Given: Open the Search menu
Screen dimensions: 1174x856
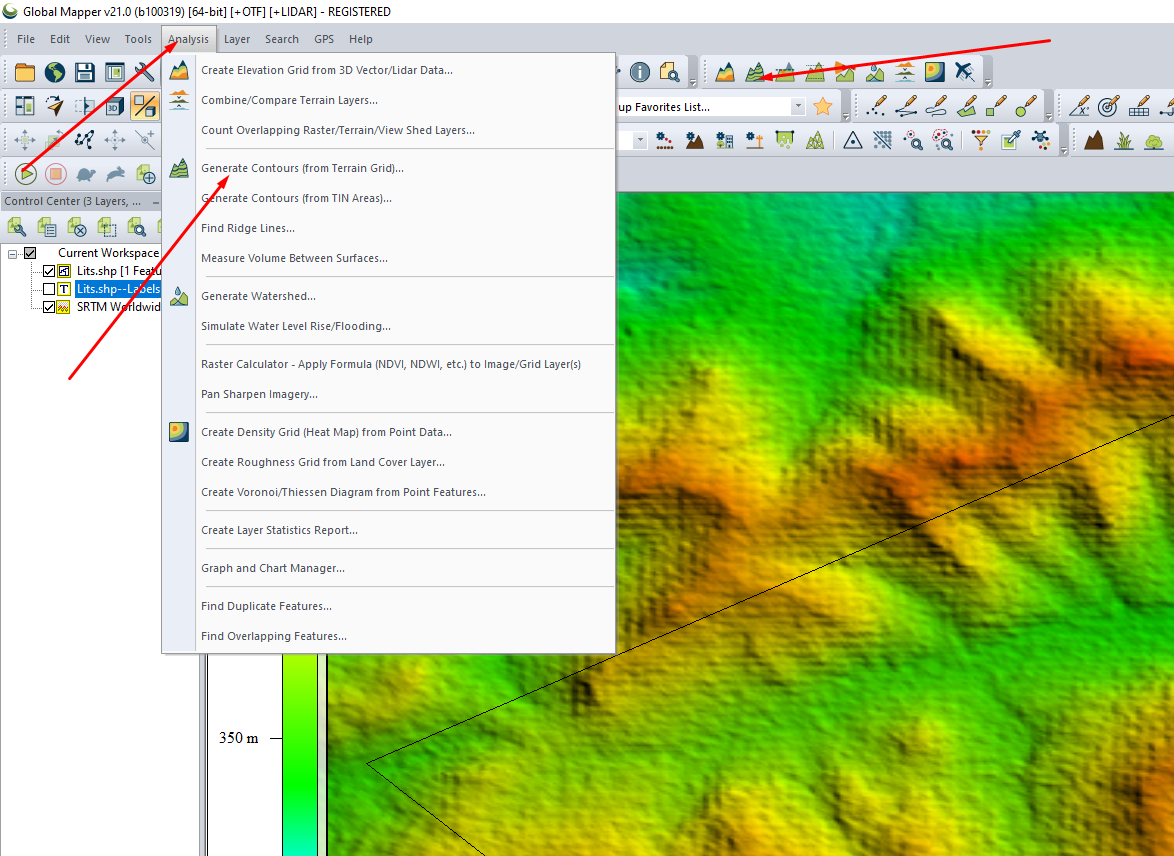Looking at the screenshot, I should click(x=282, y=39).
